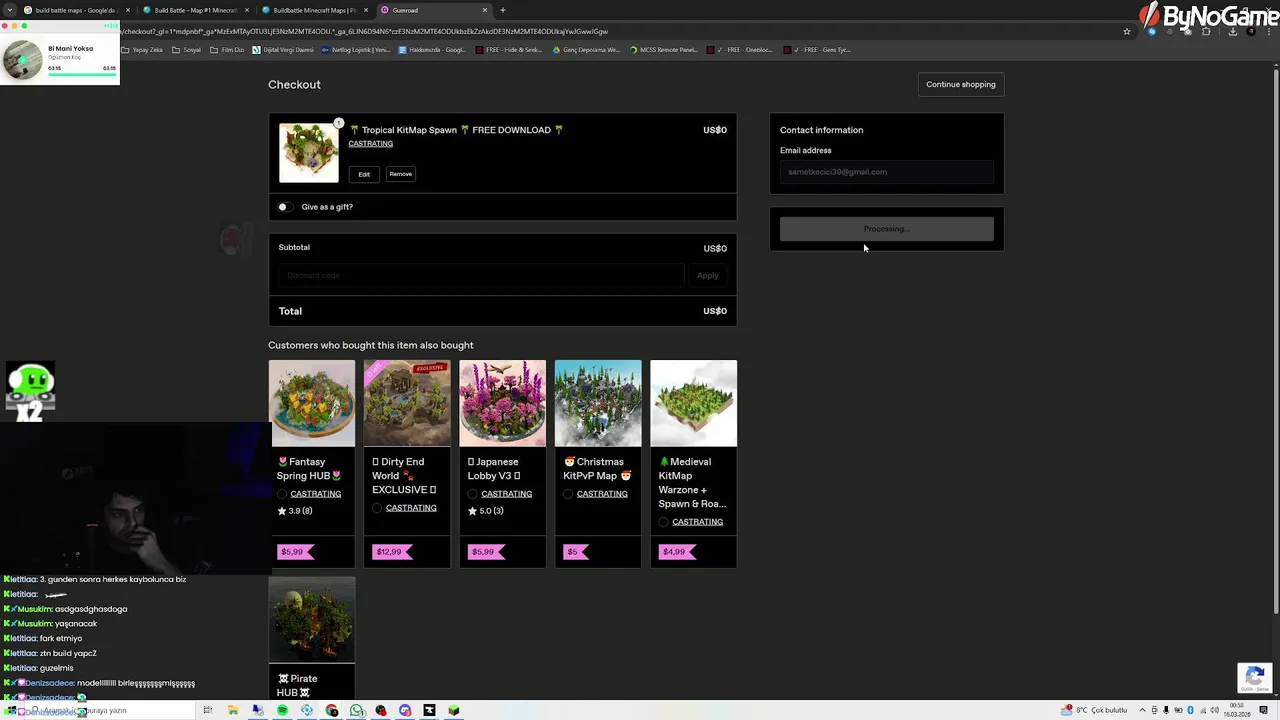Open the Dijital Vergi Dairesi bookmark
Screen dimensions: 1280x720
(x=283, y=49)
